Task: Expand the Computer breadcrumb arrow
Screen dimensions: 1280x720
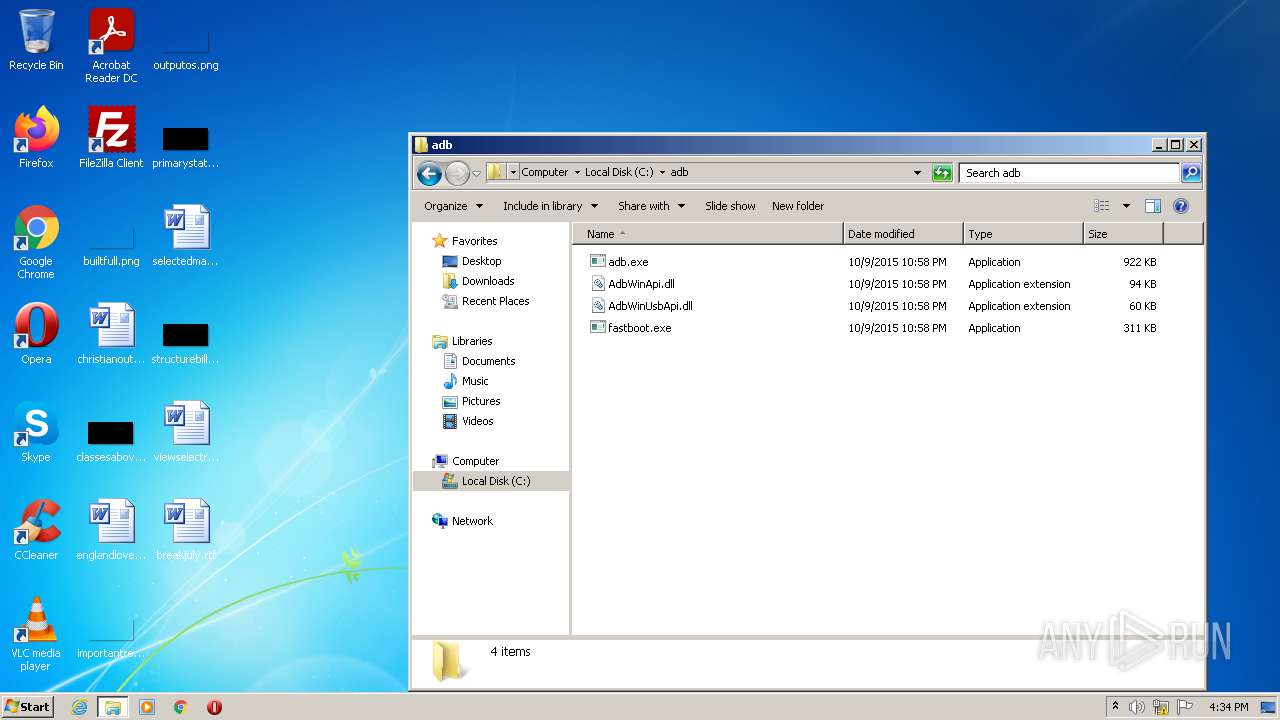Action: pos(577,172)
